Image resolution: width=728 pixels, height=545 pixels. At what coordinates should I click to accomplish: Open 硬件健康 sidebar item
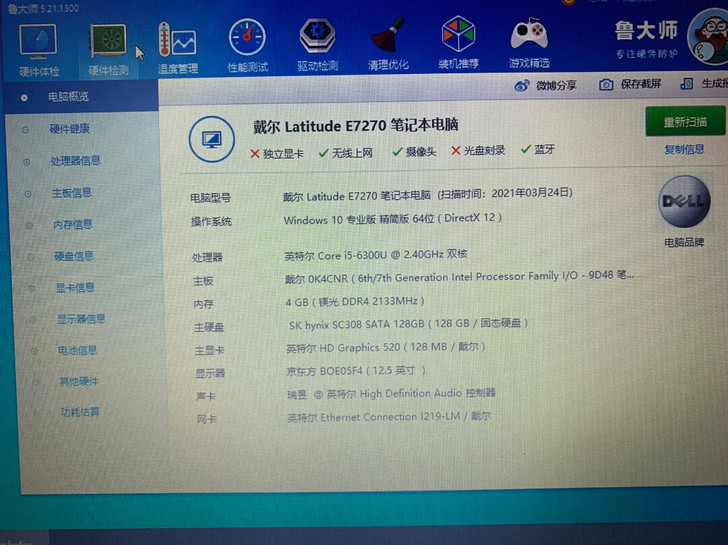(x=70, y=129)
